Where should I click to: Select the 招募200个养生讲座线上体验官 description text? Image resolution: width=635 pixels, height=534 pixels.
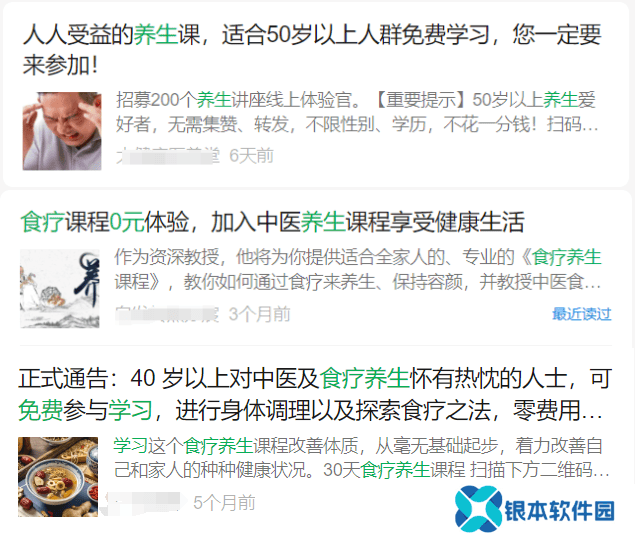pos(357,112)
